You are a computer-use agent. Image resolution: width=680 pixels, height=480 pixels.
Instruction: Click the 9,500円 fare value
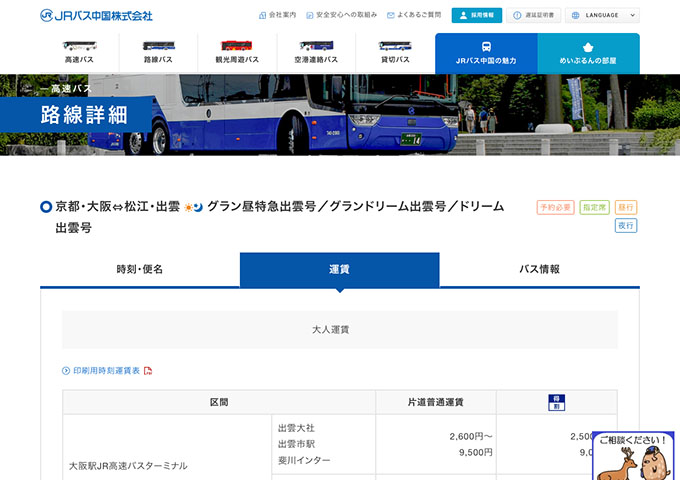(476, 452)
